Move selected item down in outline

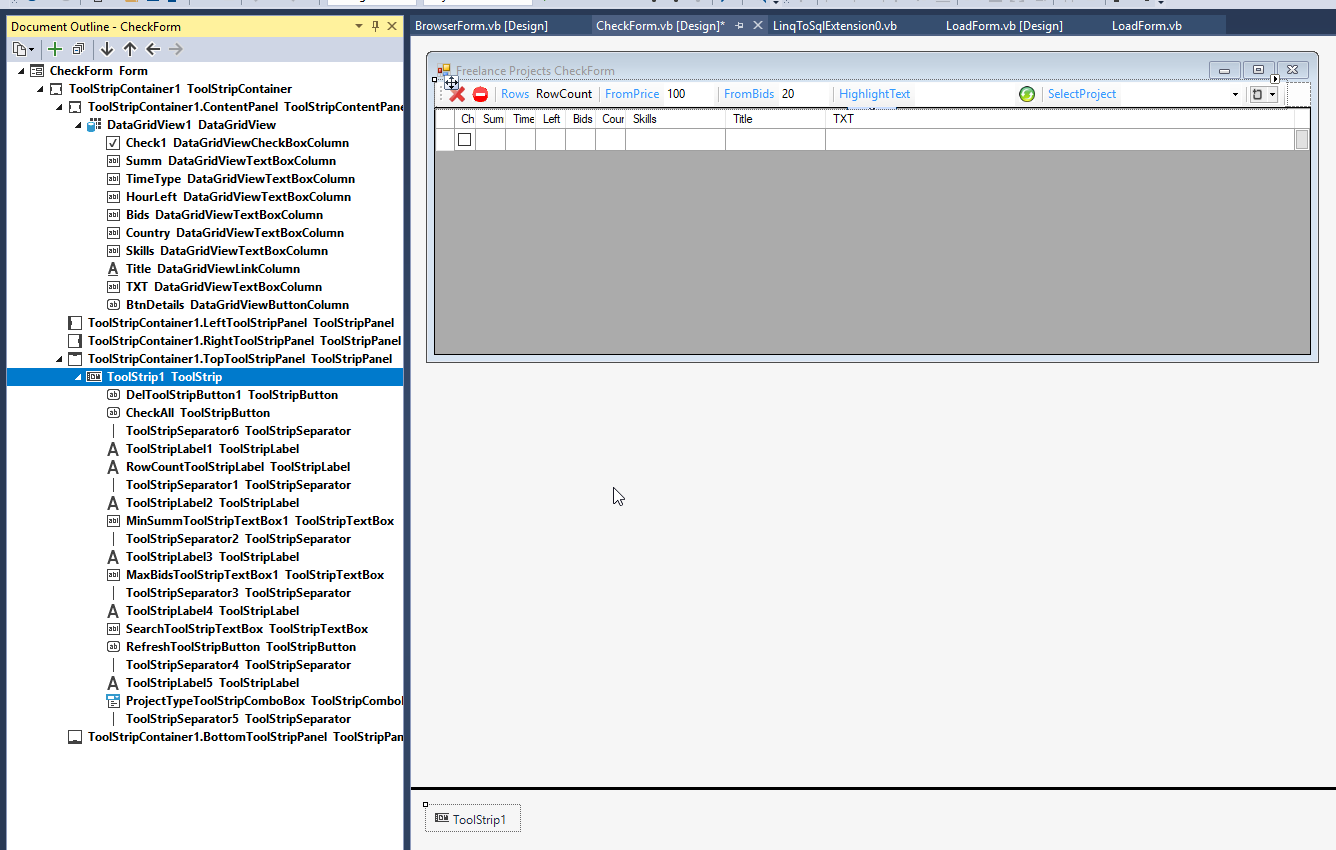click(107, 49)
